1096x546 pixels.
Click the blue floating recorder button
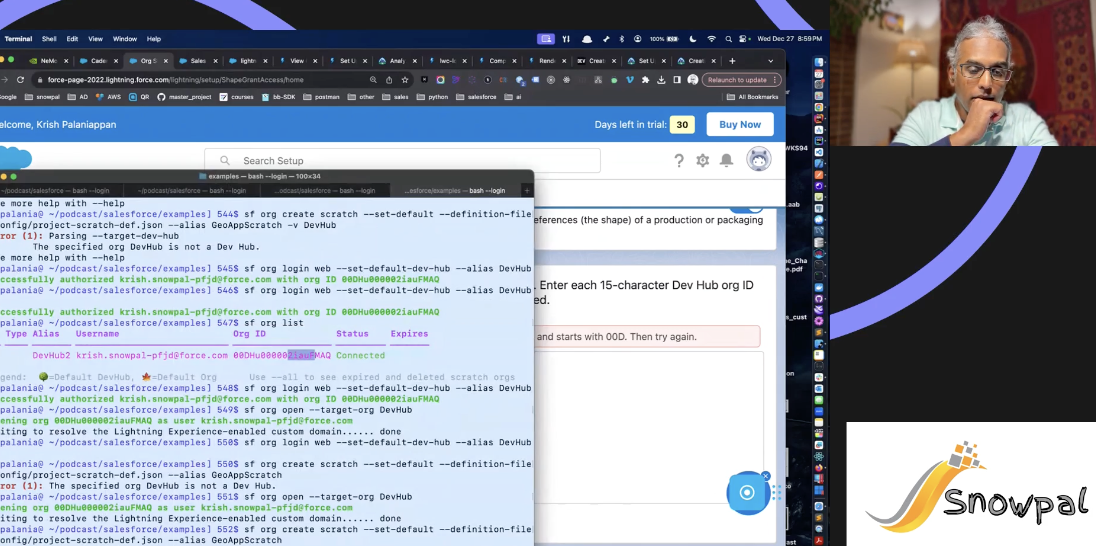click(747, 492)
